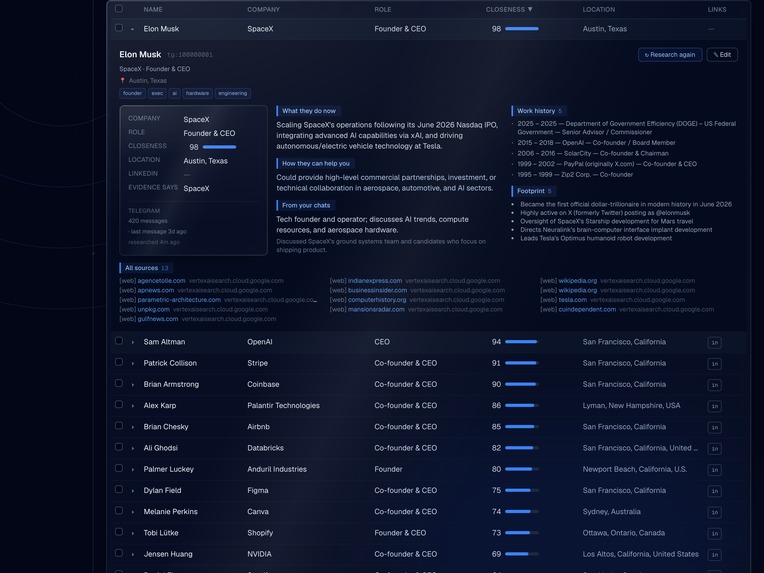Viewport: 764px width, 573px height.
Task: Expand the Brian Chesky row
Action: [133, 427]
